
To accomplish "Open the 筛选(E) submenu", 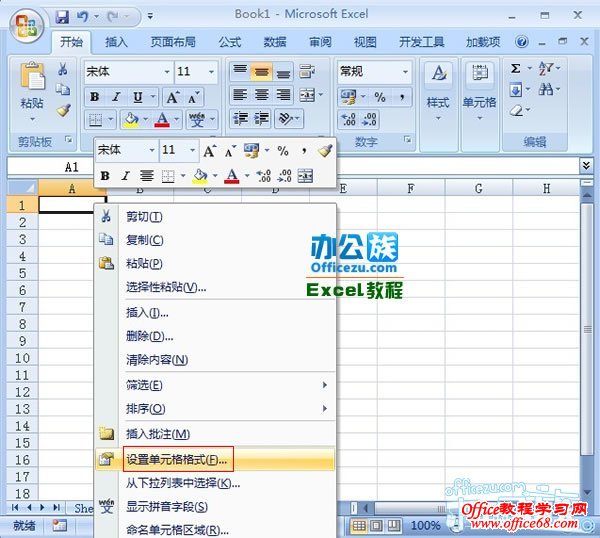I will coord(215,385).
